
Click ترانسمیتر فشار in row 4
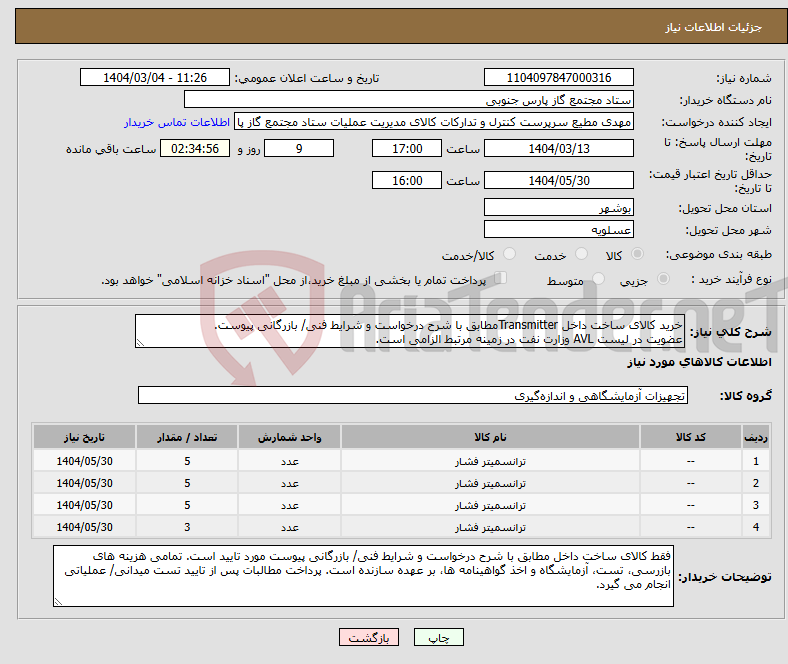[490, 527]
